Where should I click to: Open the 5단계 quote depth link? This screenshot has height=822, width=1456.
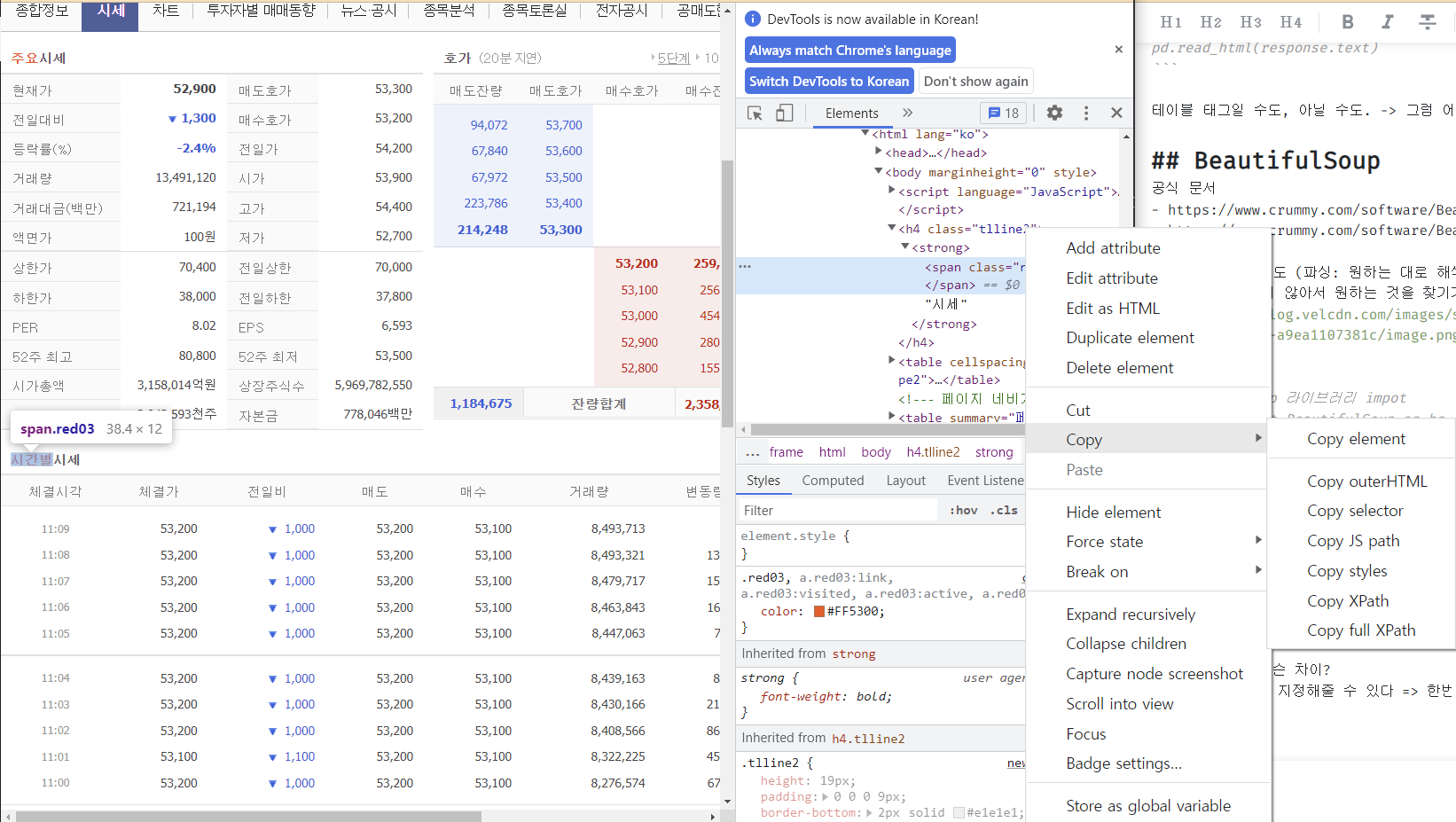click(x=674, y=59)
